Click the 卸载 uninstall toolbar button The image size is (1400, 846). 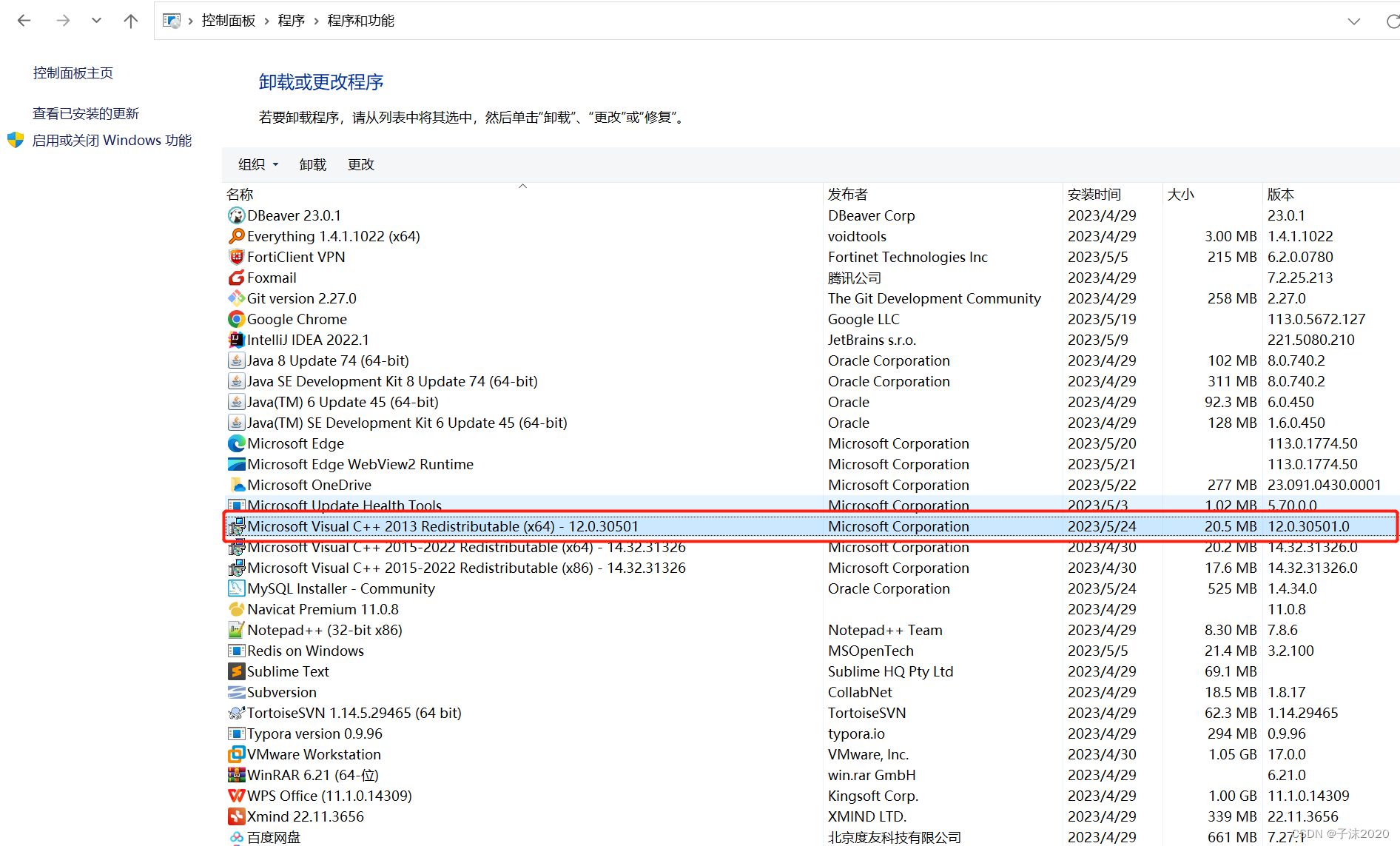(313, 164)
